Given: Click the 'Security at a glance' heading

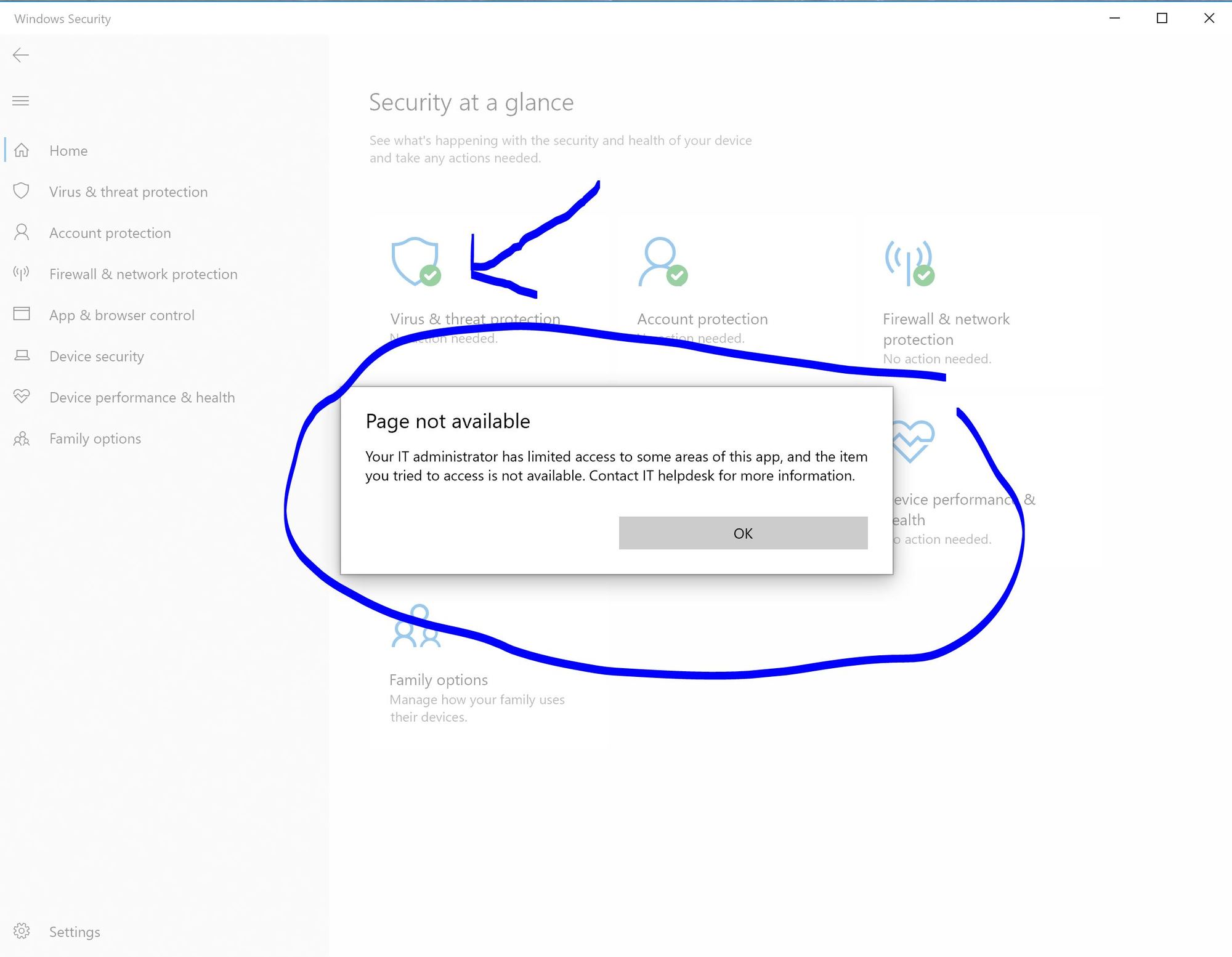Looking at the screenshot, I should click(x=471, y=102).
